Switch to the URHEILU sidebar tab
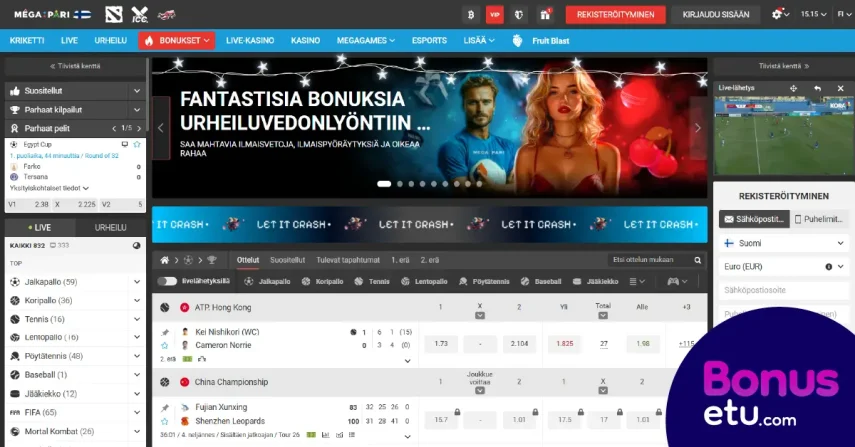The width and height of the screenshot is (855, 447). [x=110, y=227]
